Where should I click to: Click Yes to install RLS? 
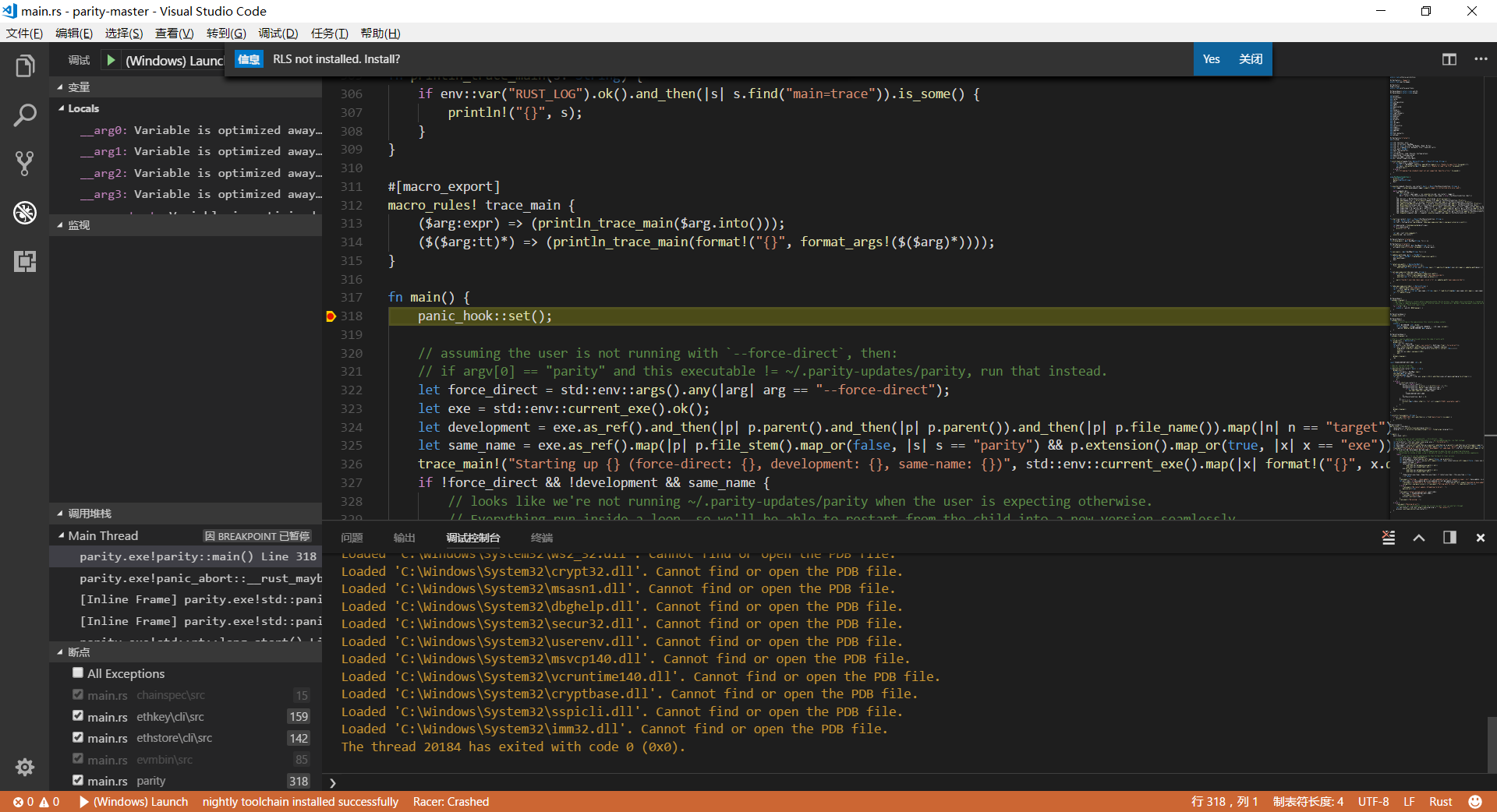(x=1212, y=59)
